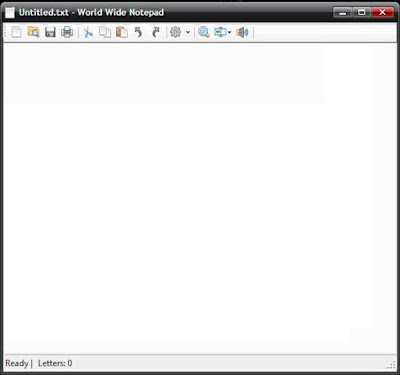Save the document with the floppy disk icon
The image size is (400, 375).
pos(50,32)
